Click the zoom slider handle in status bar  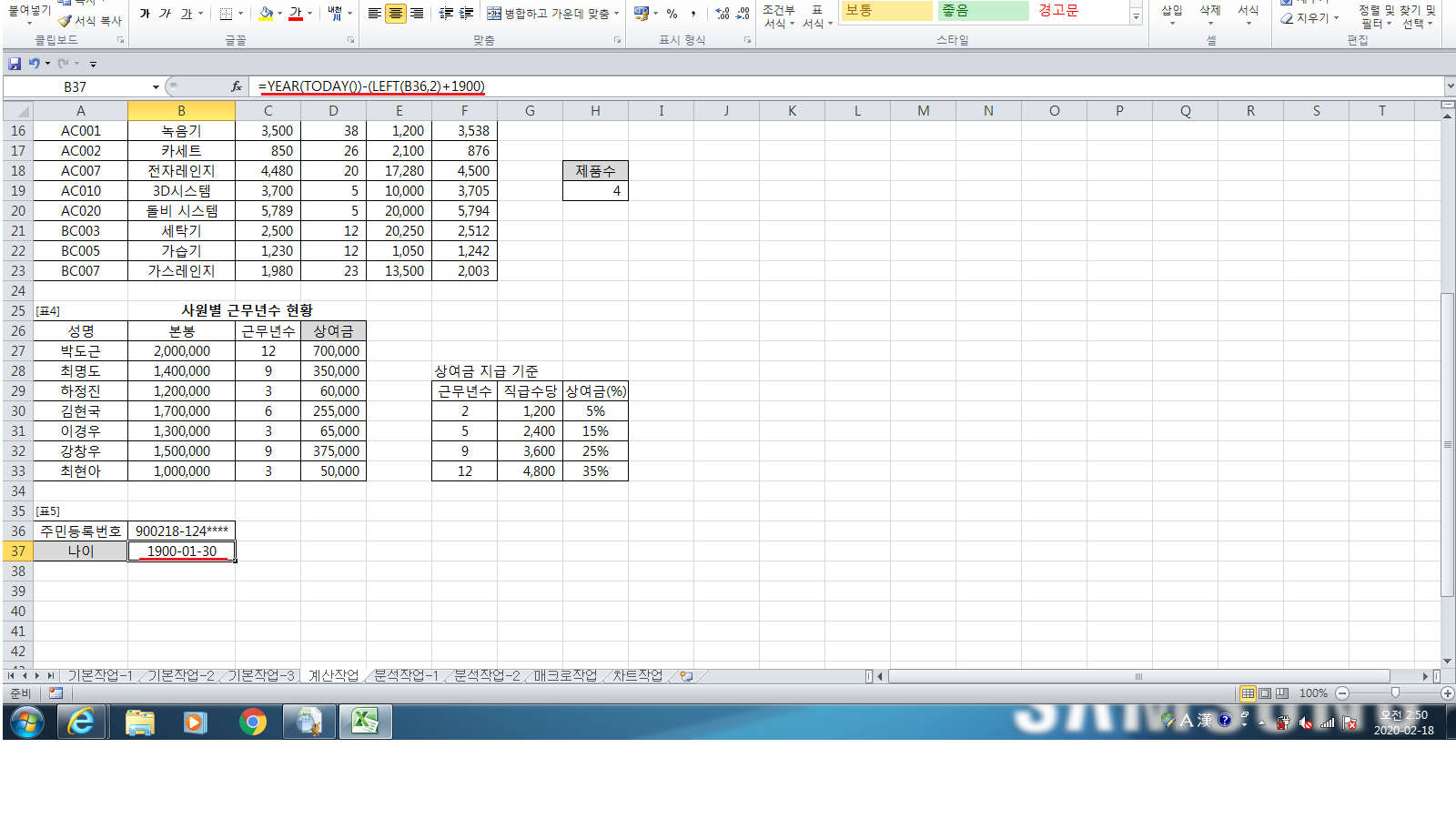pos(1395,693)
